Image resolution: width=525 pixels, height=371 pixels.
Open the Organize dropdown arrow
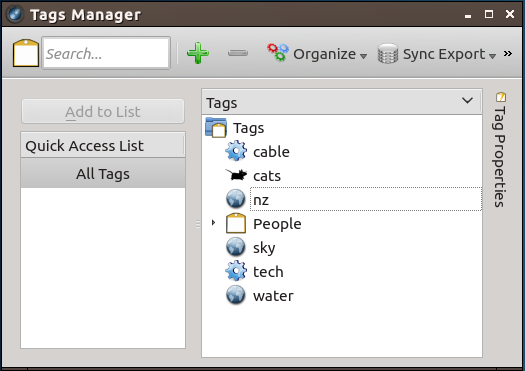coord(363,56)
